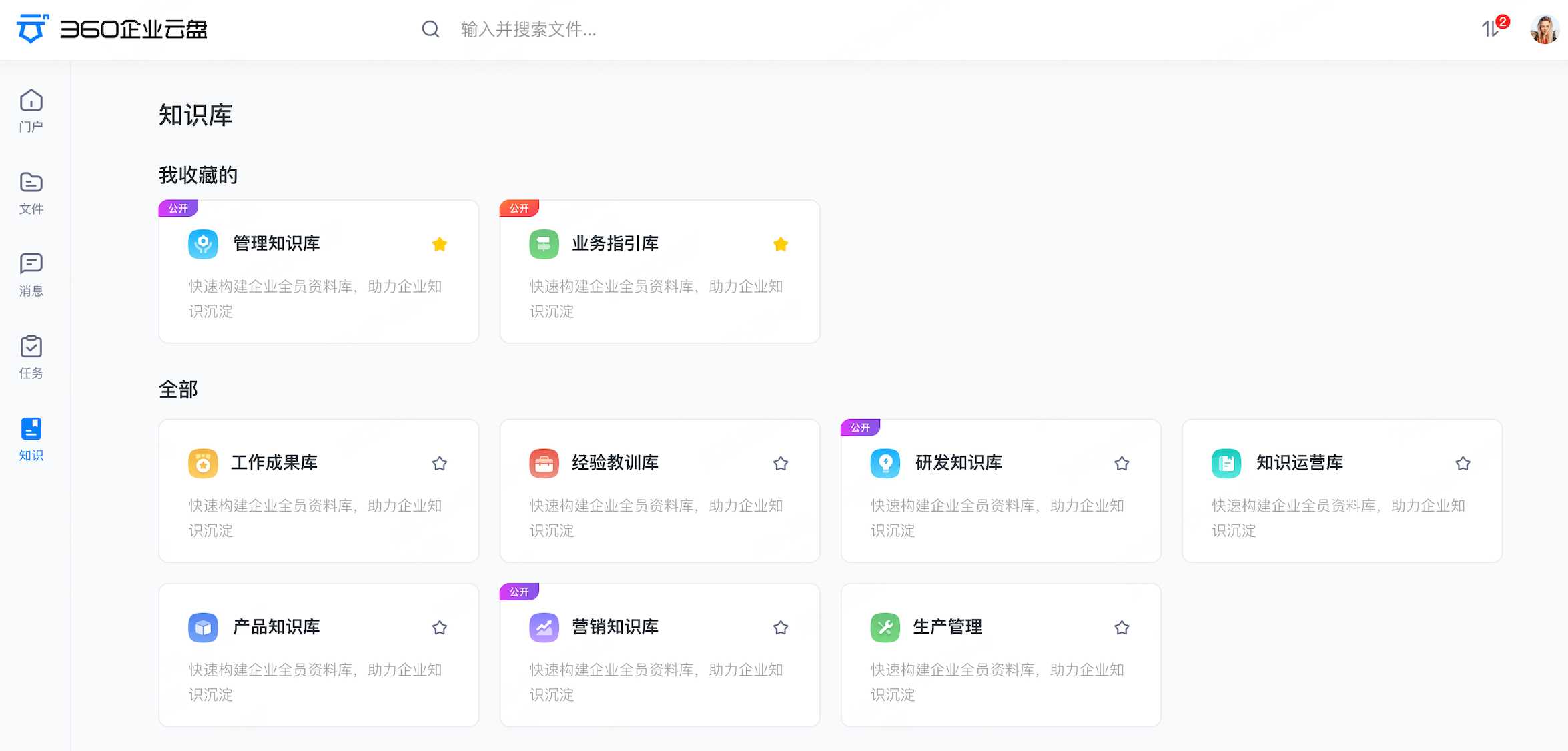
Task: Unfavorite 管理知识库 via its yellow star
Action: [440, 244]
